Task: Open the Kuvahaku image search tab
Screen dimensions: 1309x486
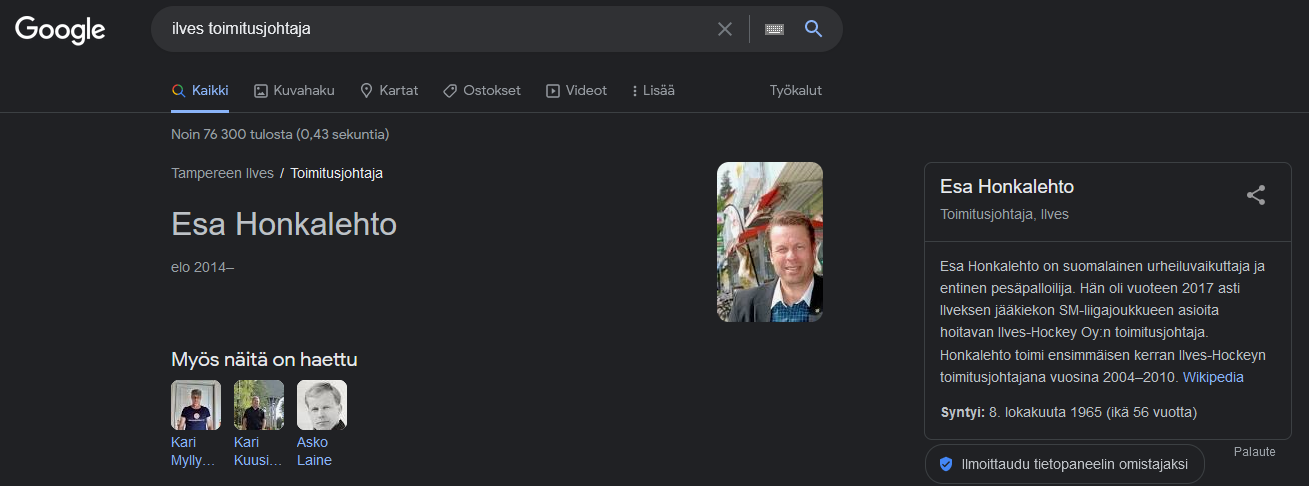Action: [x=294, y=90]
